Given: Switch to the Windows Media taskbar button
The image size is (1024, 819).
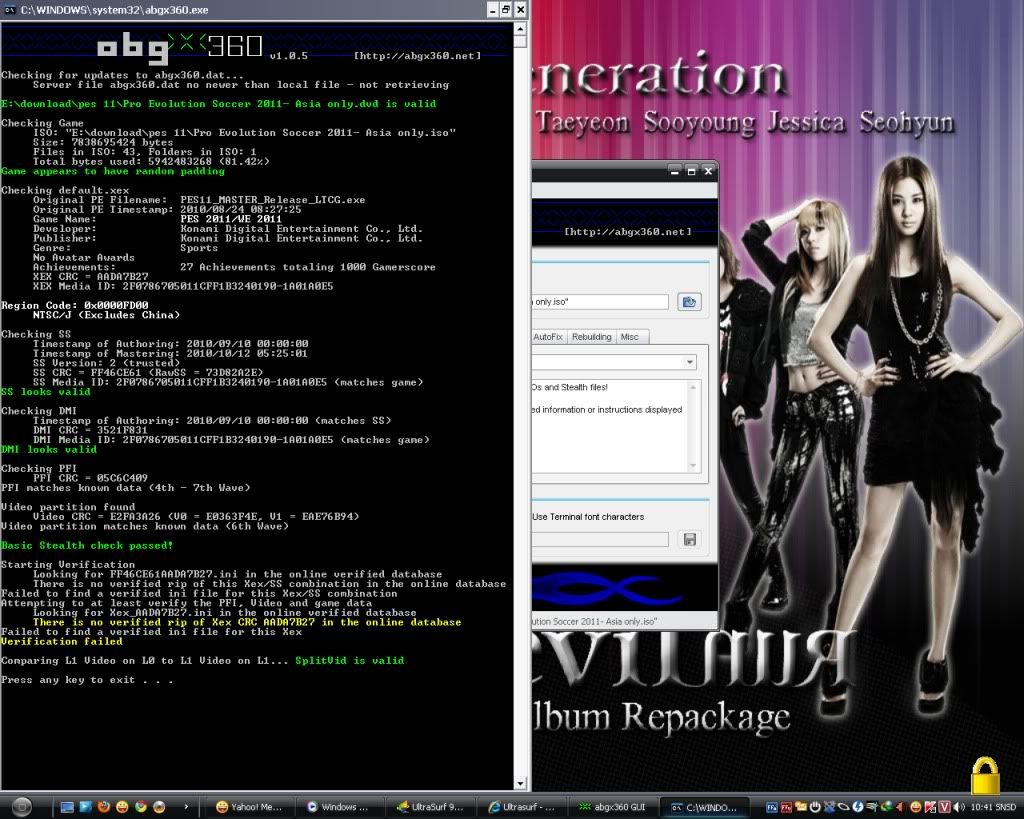Looking at the screenshot, I should click(340, 807).
